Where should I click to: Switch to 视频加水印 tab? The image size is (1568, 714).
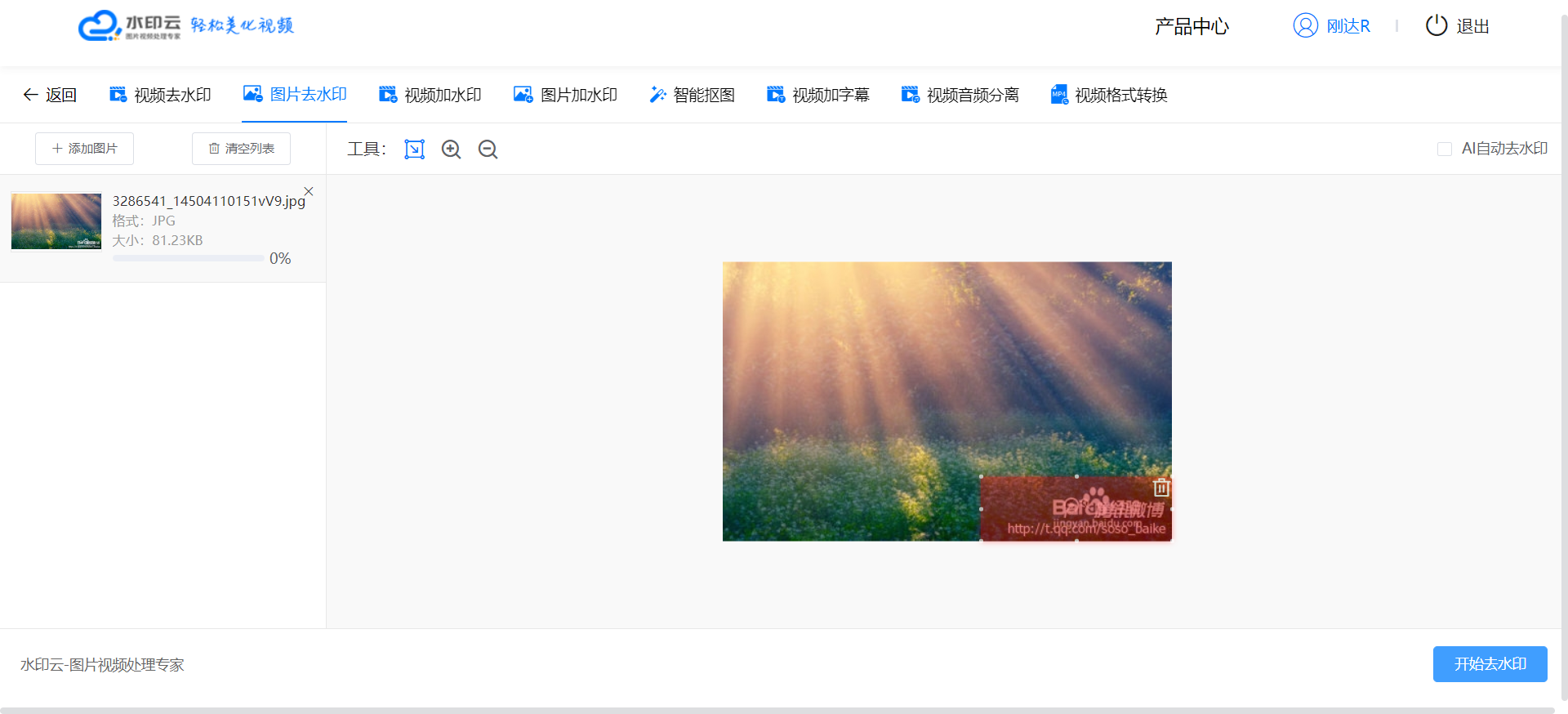tap(430, 95)
